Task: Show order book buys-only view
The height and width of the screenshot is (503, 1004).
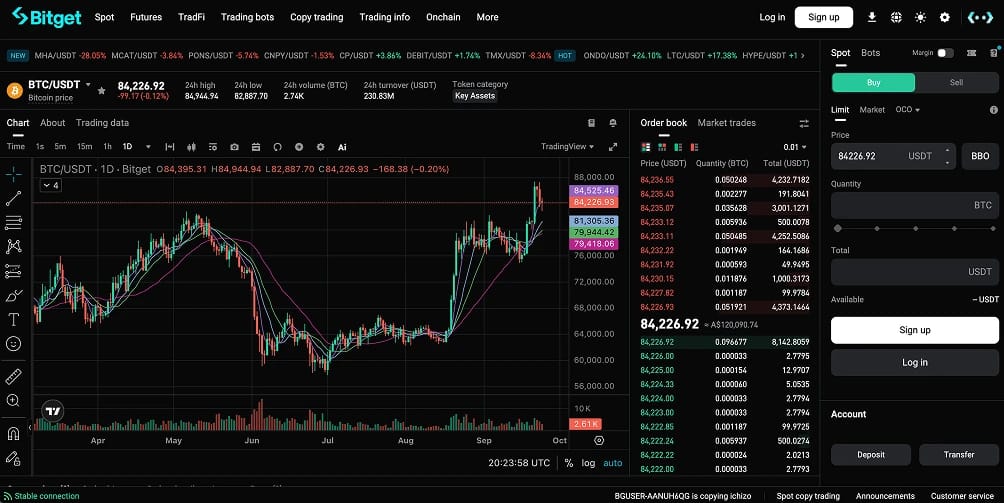Action: (678, 147)
